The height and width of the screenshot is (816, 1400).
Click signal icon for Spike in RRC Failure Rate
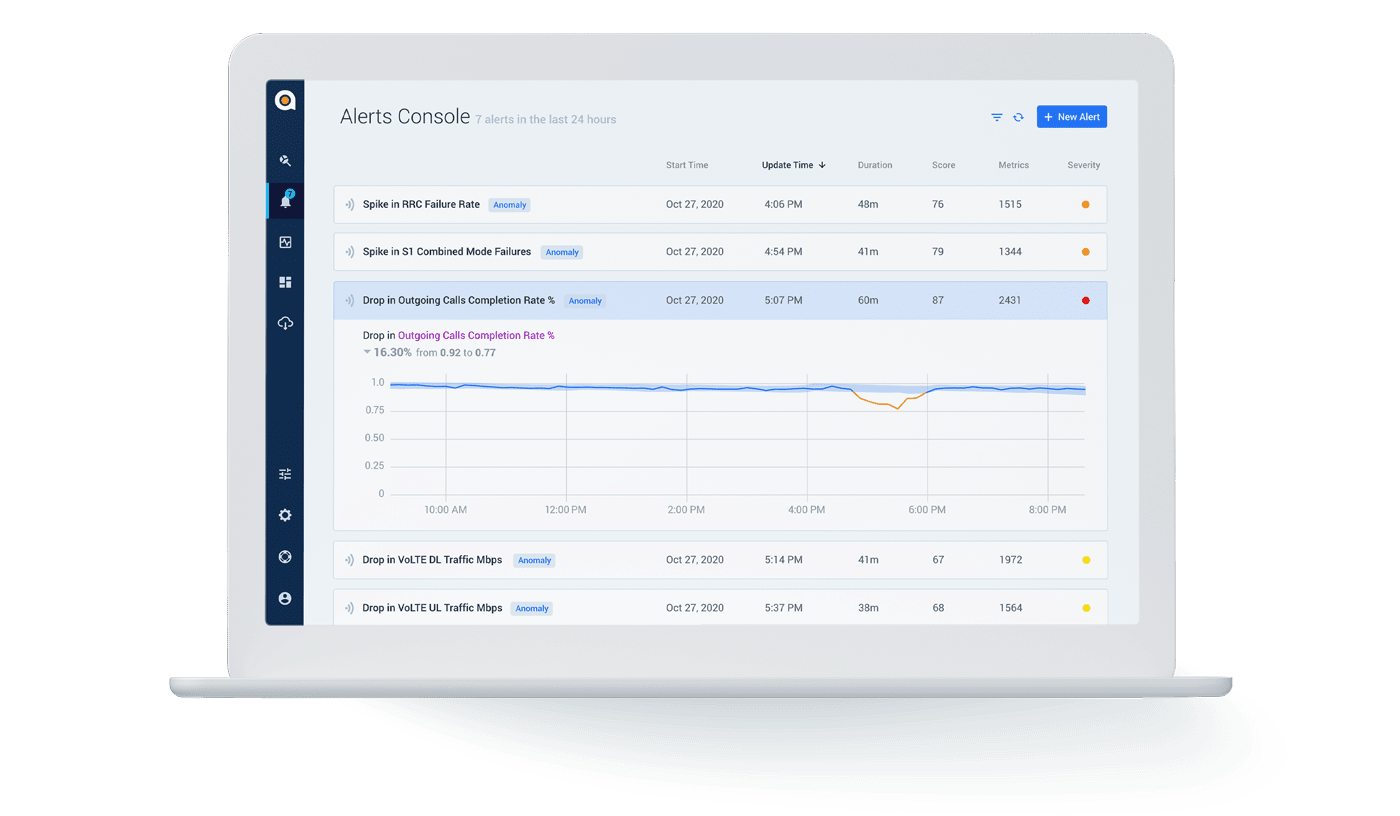point(350,204)
